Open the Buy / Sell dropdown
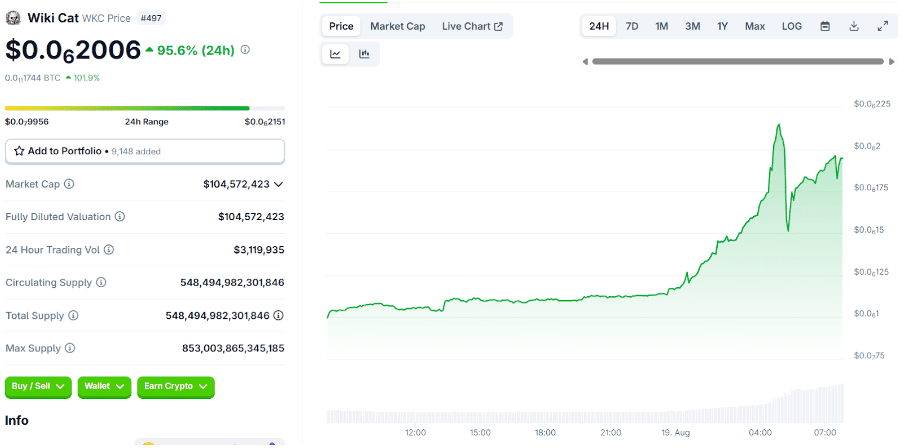The height and width of the screenshot is (448, 903). (x=38, y=386)
